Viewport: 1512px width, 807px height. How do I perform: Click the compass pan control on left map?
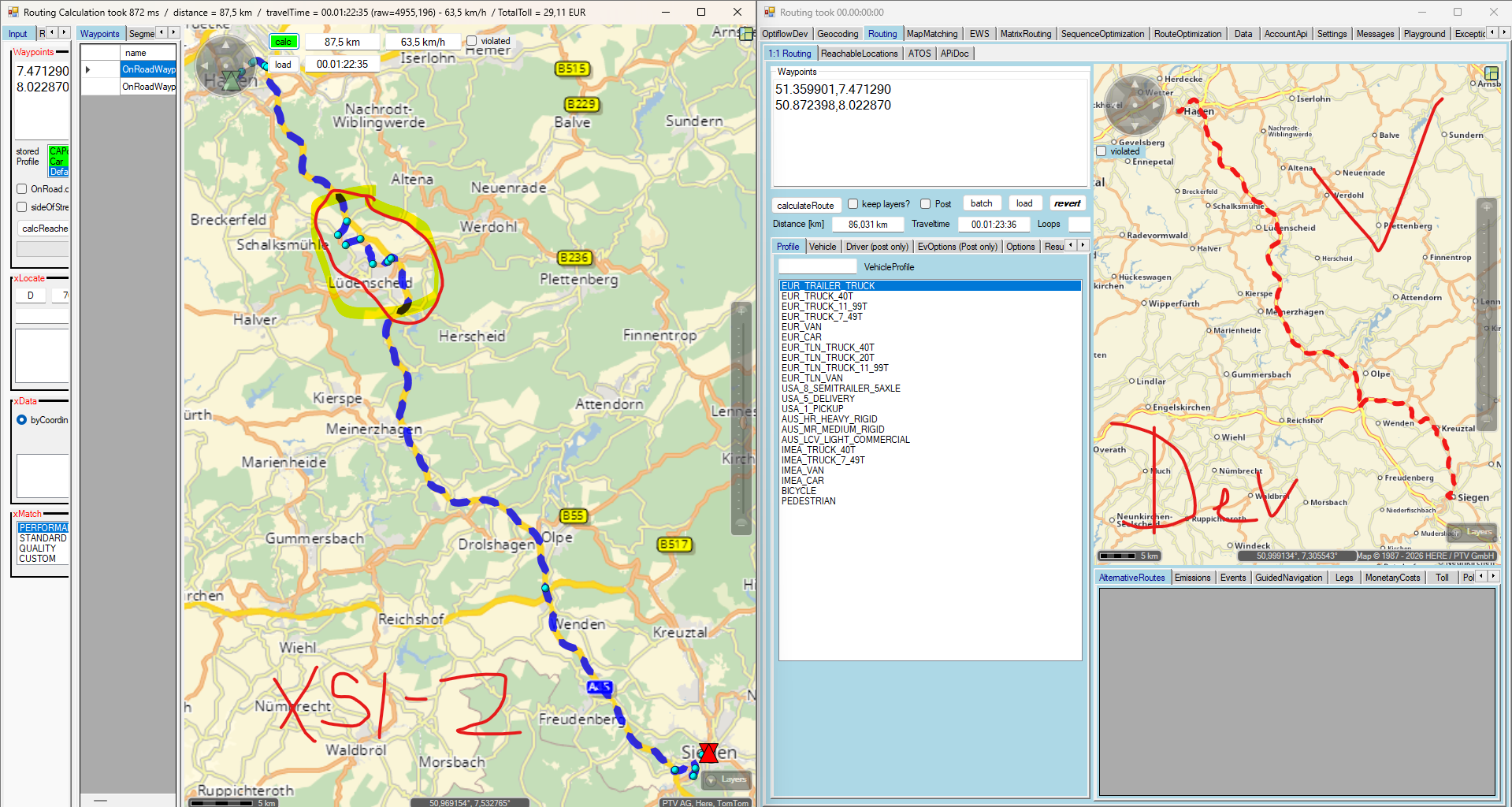point(225,63)
